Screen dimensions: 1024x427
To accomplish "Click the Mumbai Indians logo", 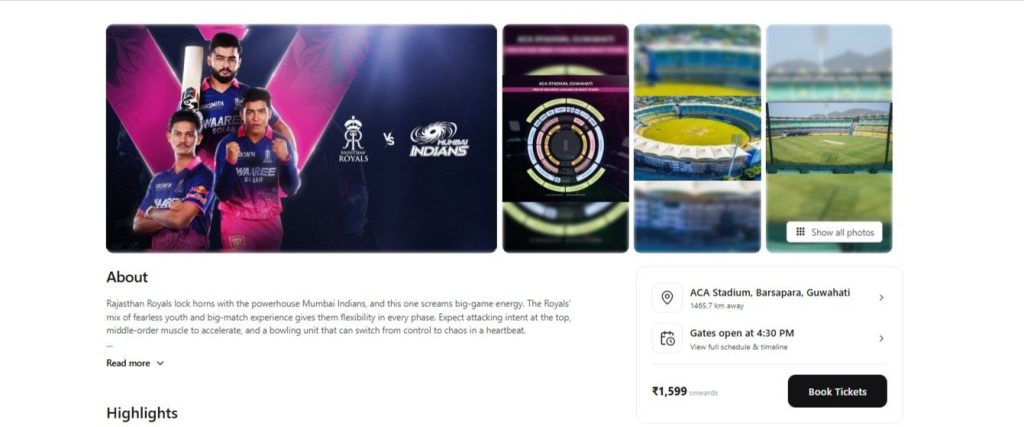I will (x=439, y=139).
